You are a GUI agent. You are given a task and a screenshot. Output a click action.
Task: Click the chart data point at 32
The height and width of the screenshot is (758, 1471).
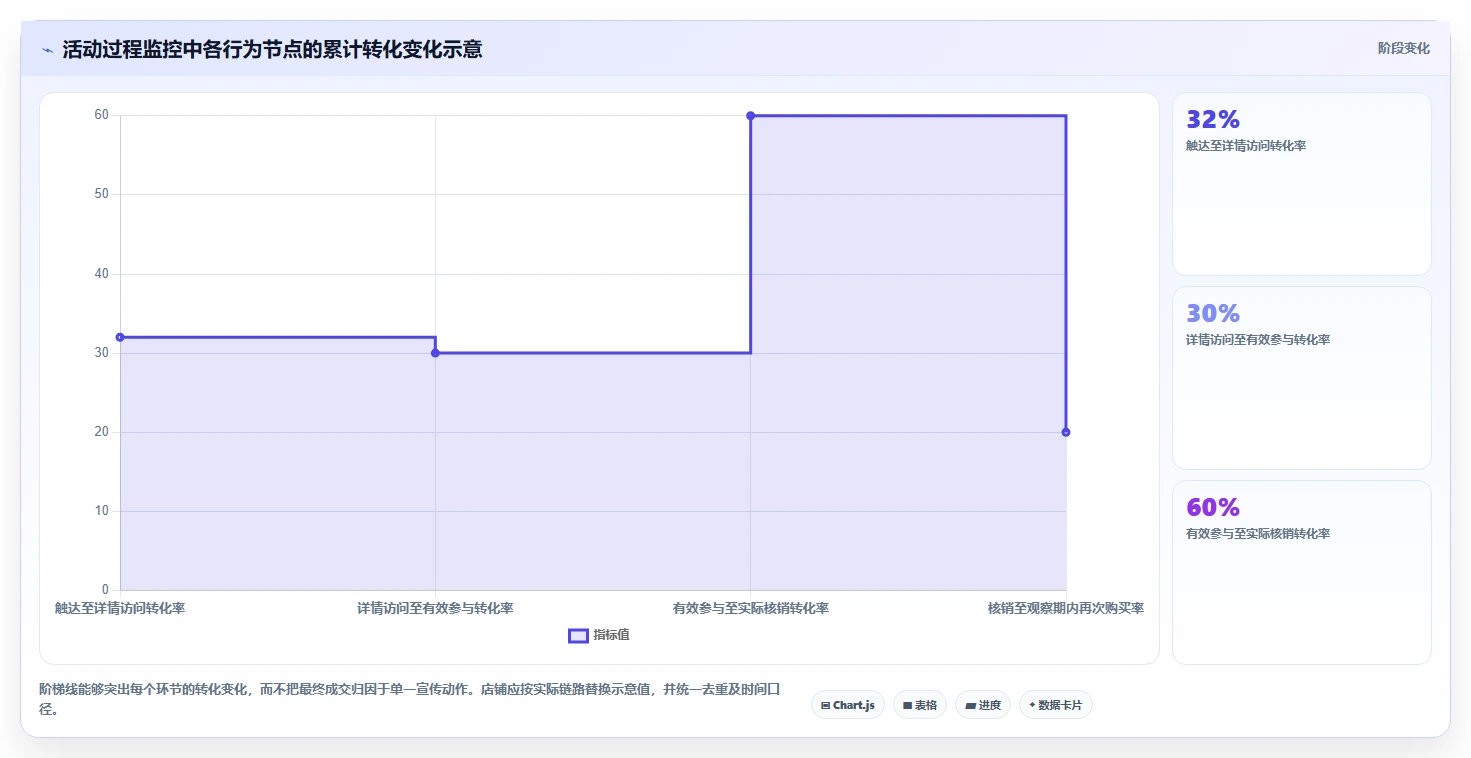pyautogui.click(x=120, y=337)
